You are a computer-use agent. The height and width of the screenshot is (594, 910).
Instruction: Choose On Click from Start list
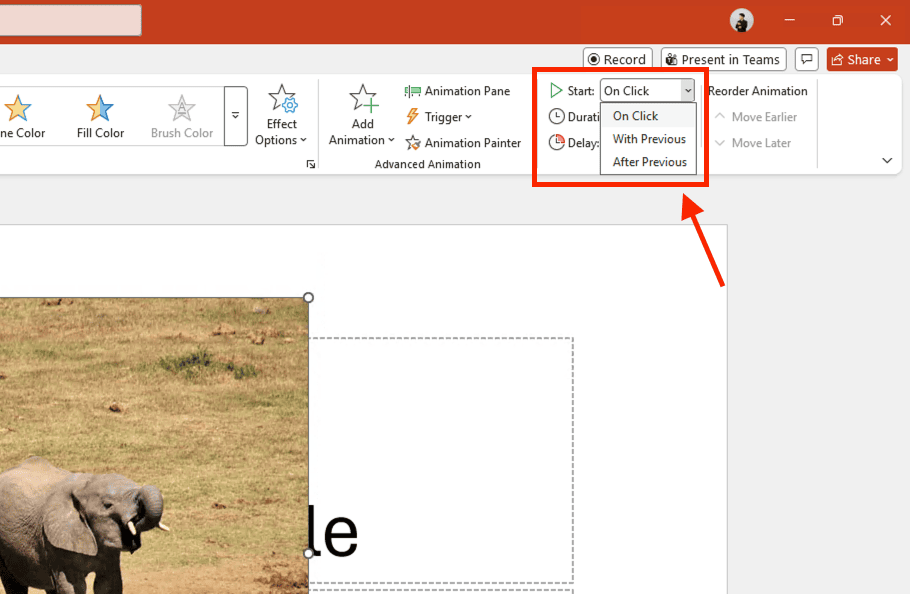click(636, 116)
